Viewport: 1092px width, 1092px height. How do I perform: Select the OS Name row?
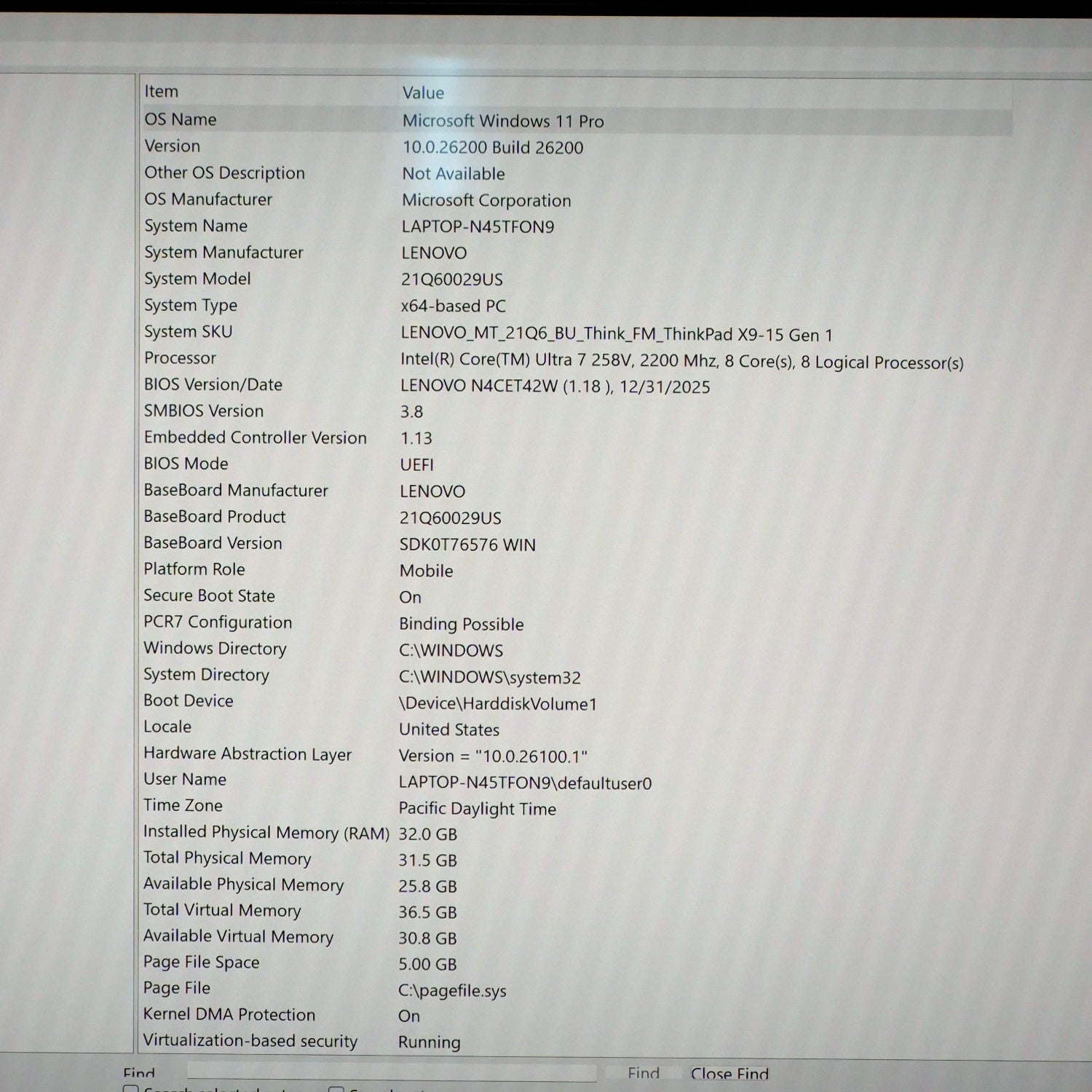pos(181,119)
